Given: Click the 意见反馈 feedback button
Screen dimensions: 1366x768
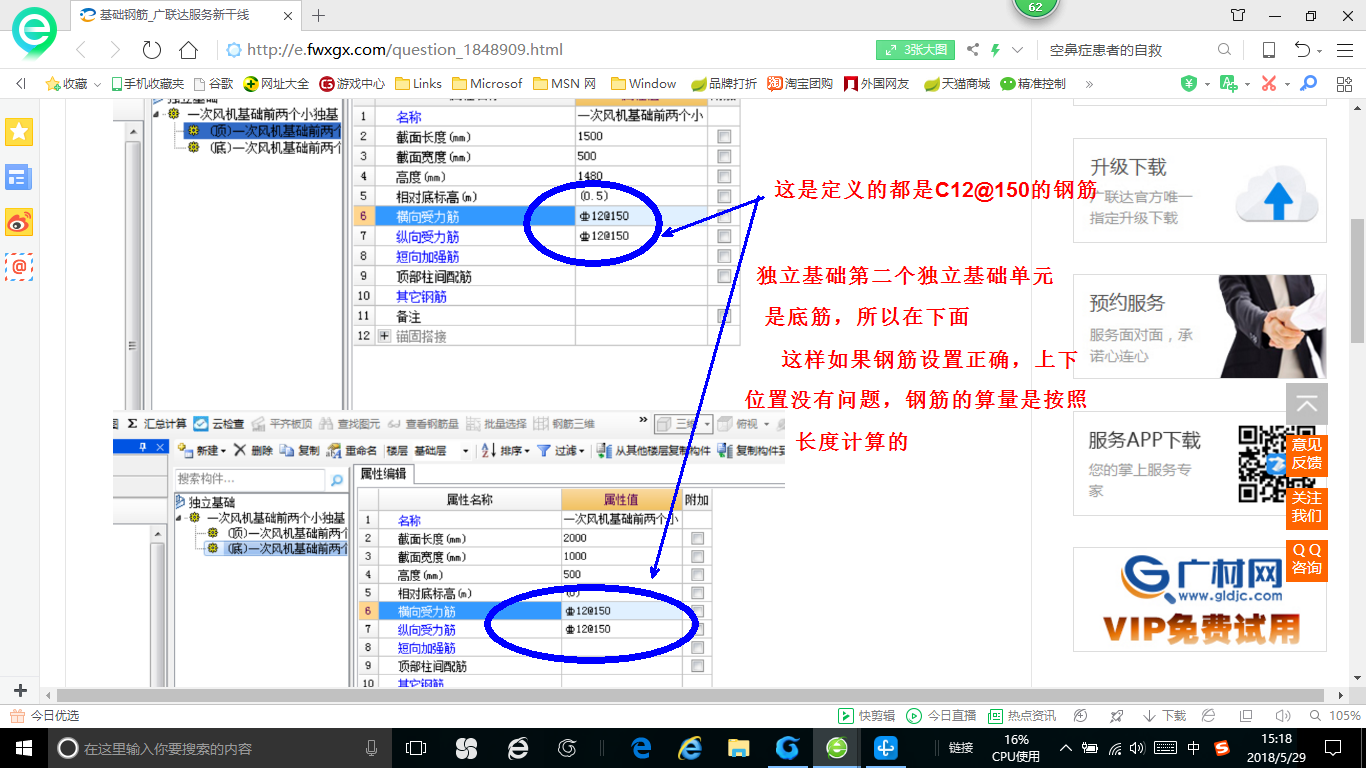Looking at the screenshot, I should pyautogui.click(x=1306, y=453).
